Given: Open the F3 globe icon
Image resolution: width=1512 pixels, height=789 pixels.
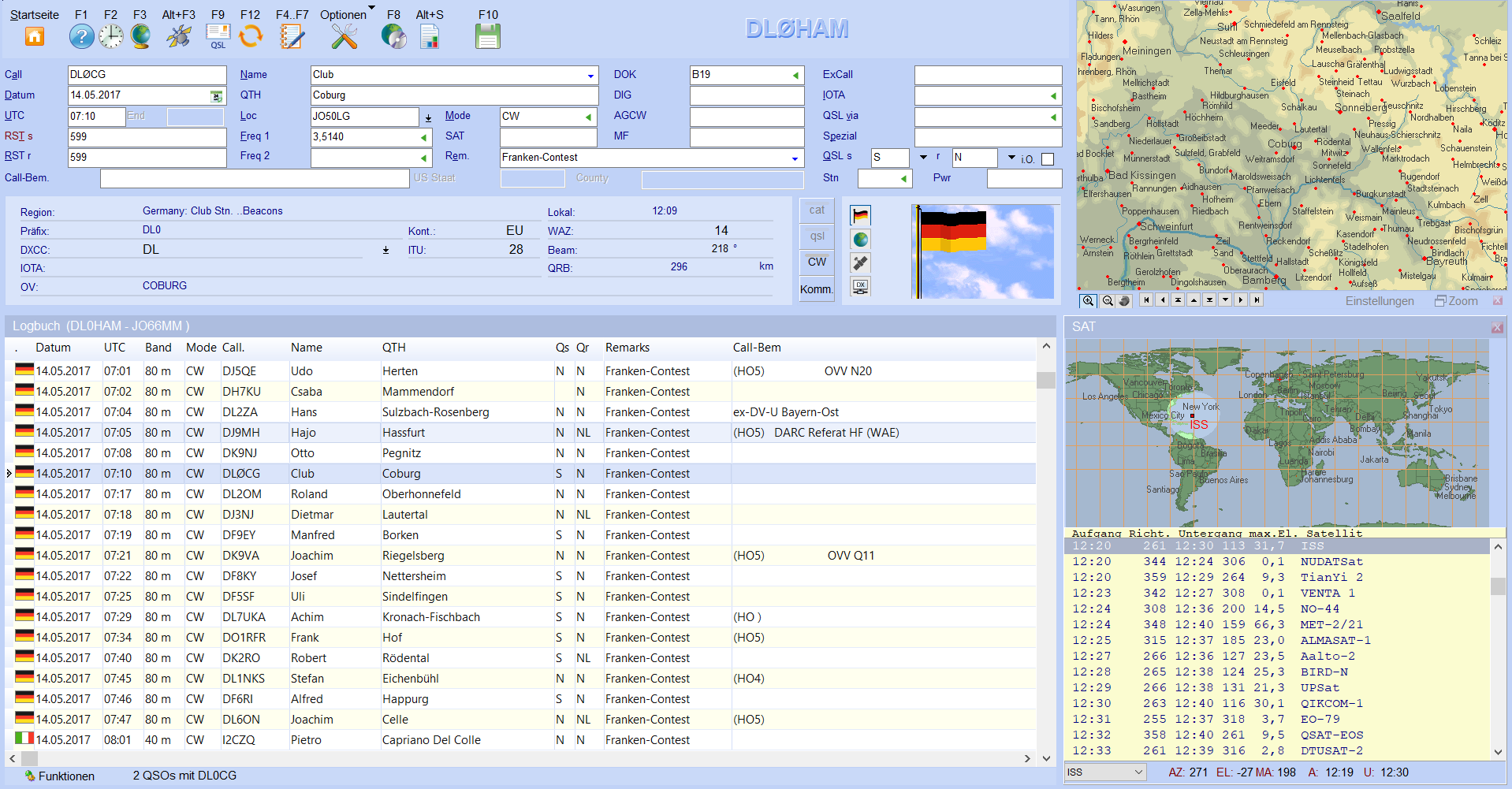Looking at the screenshot, I should coord(140,36).
